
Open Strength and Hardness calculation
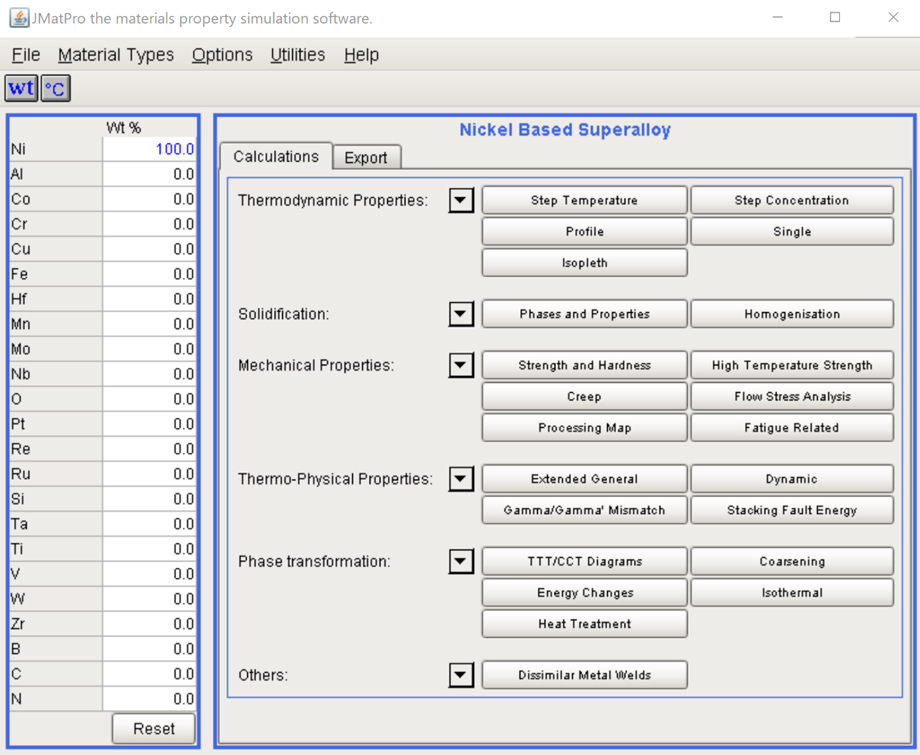pos(584,365)
